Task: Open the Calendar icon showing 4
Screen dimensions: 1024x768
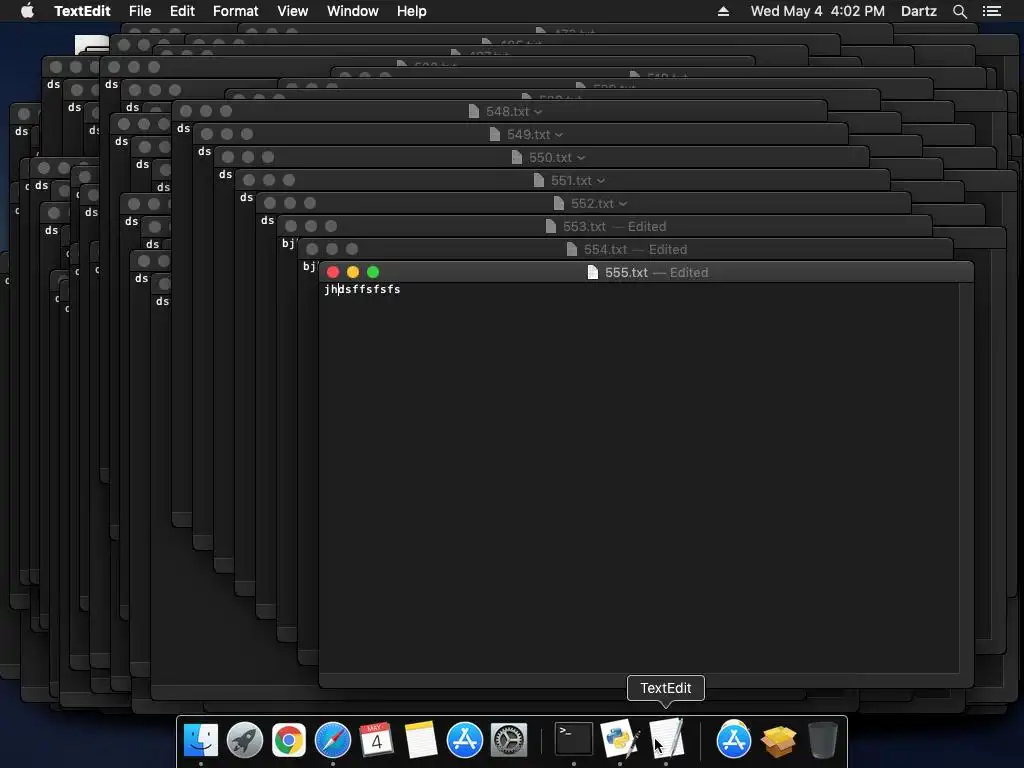Action: tap(377, 740)
